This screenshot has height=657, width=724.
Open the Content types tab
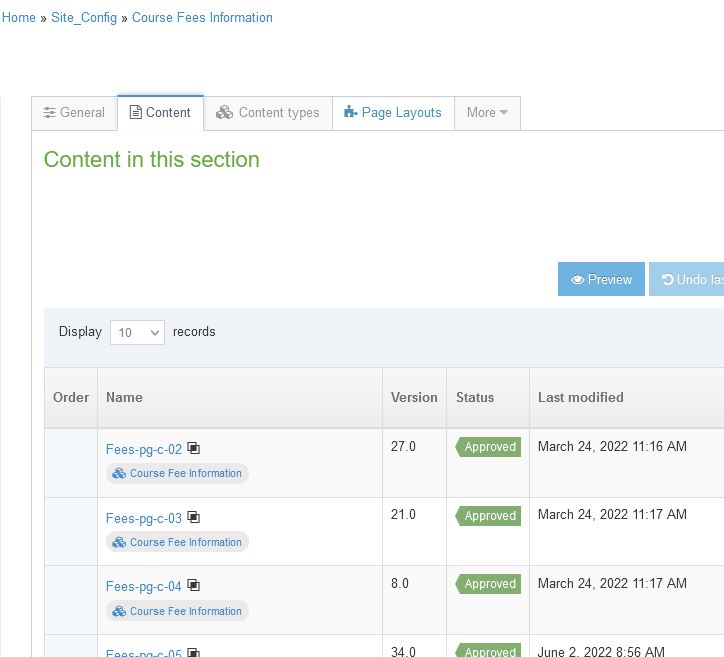pos(268,113)
